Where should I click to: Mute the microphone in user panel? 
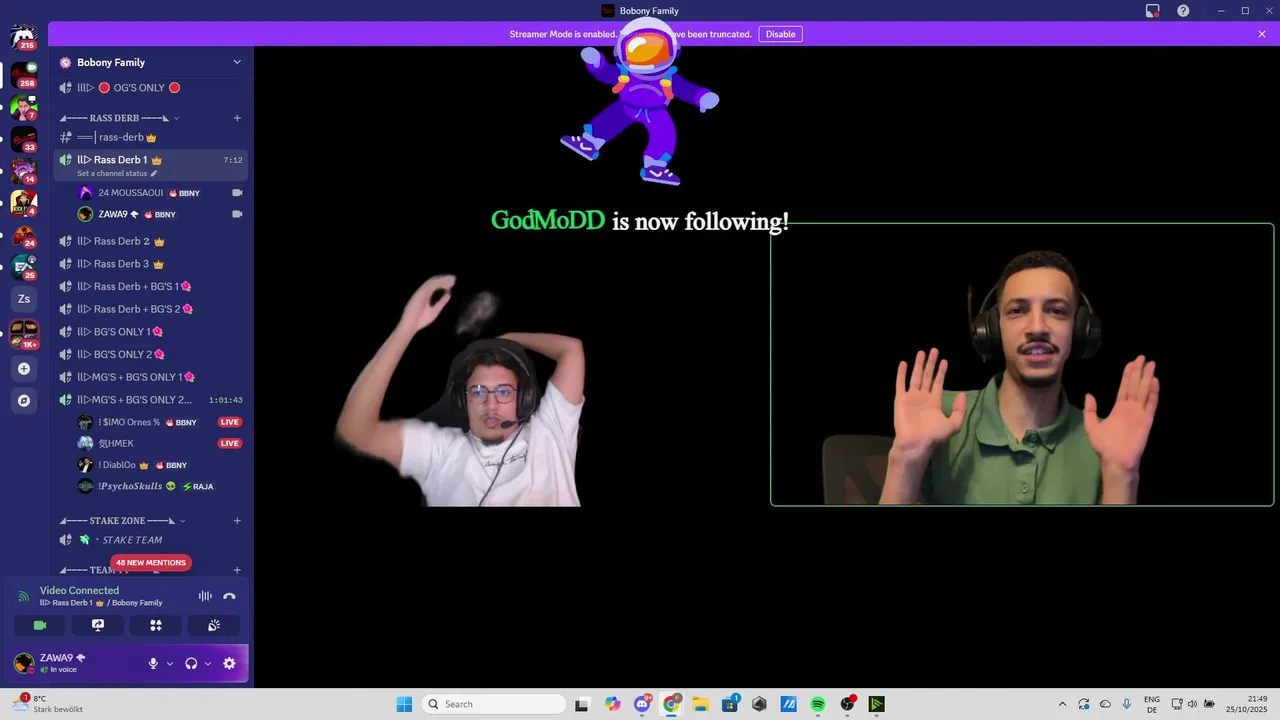[x=153, y=663]
